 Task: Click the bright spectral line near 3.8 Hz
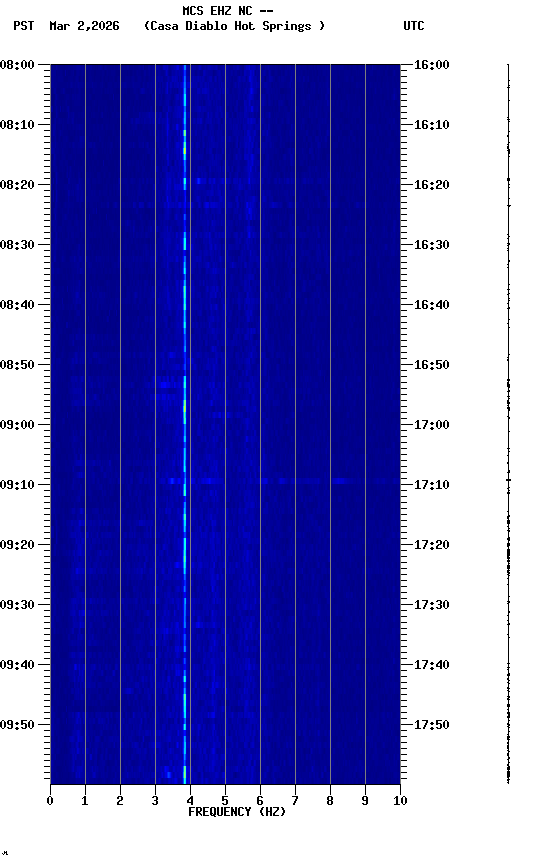point(185,424)
